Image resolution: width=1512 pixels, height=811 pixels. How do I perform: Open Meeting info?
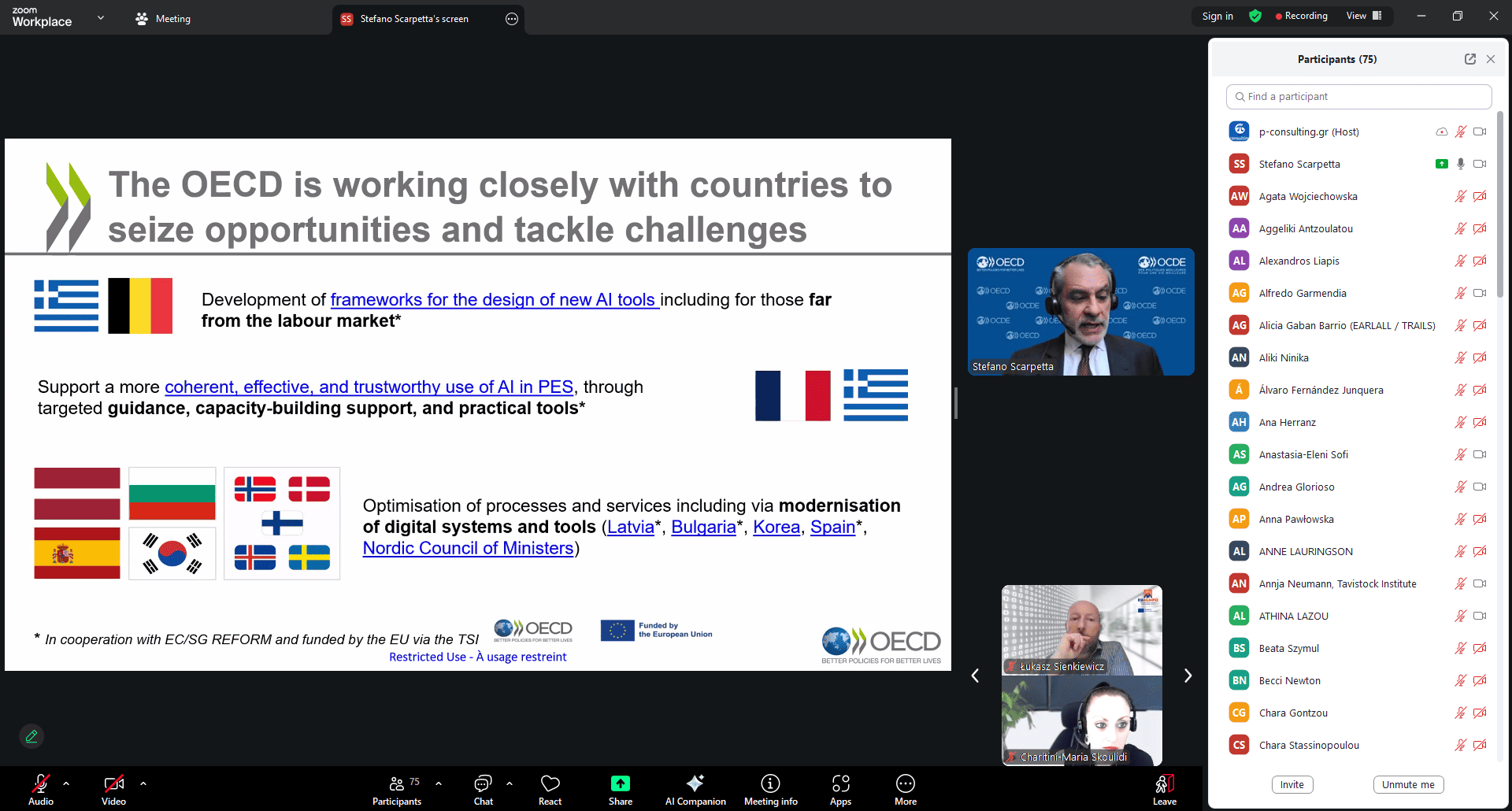(x=770, y=789)
